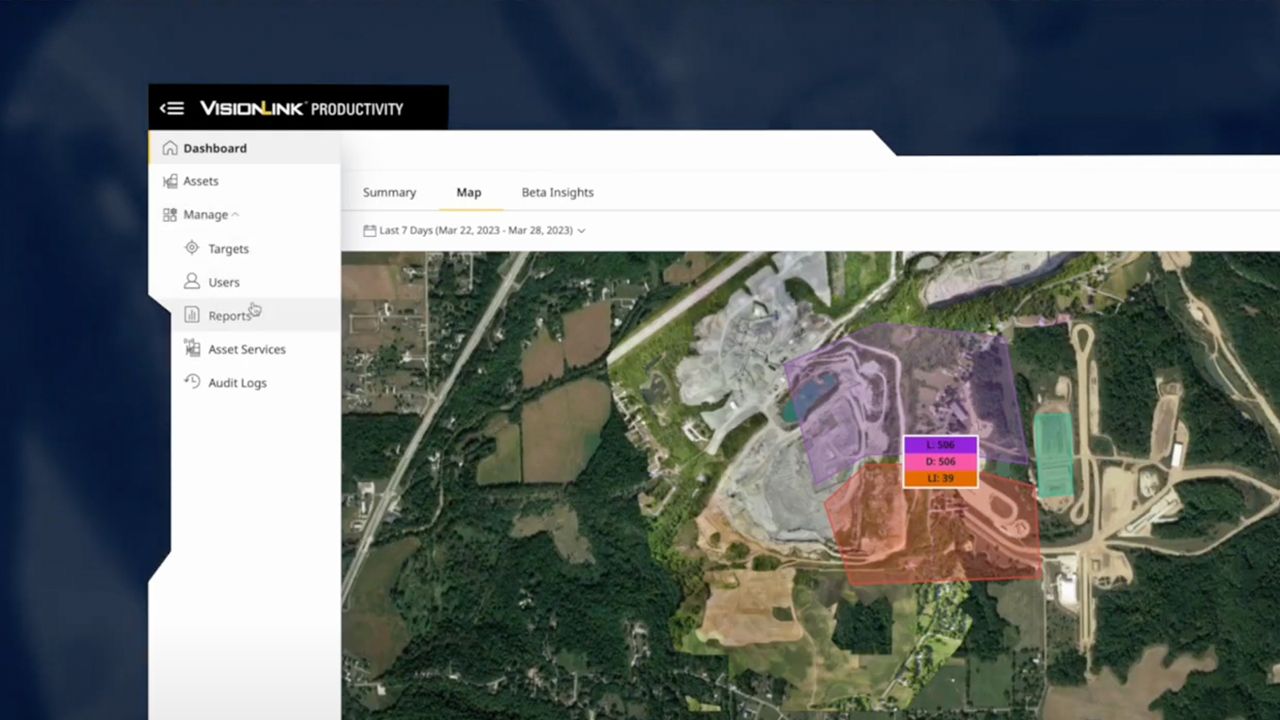The width and height of the screenshot is (1280, 720).
Task: Switch to the Summary tab
Action: (389, 192)
